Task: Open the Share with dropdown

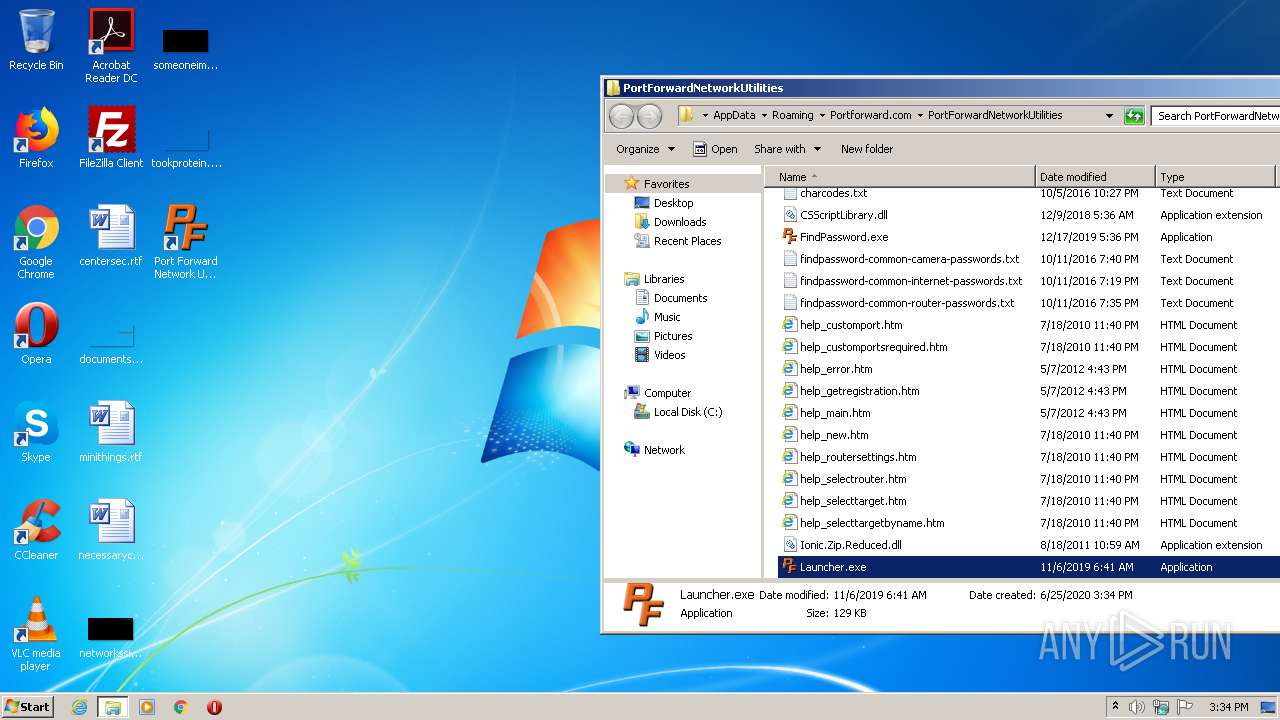Action: 787,149
